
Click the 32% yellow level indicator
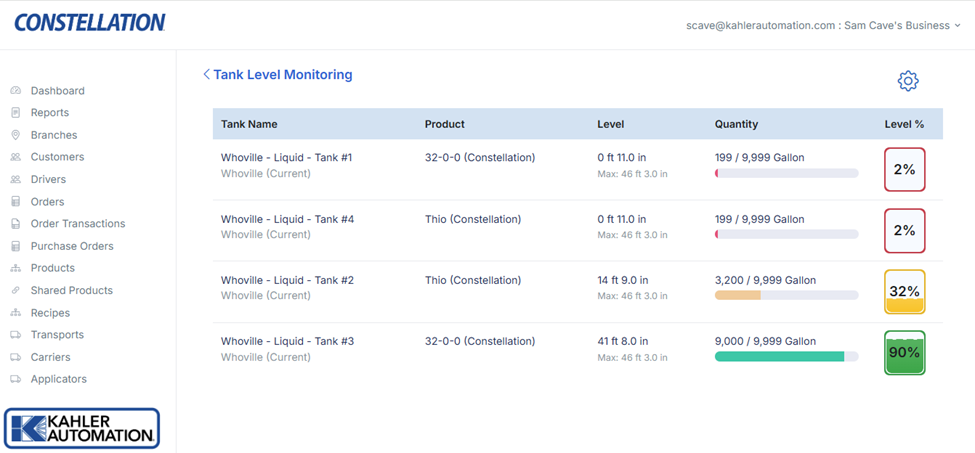click(904, 292)
